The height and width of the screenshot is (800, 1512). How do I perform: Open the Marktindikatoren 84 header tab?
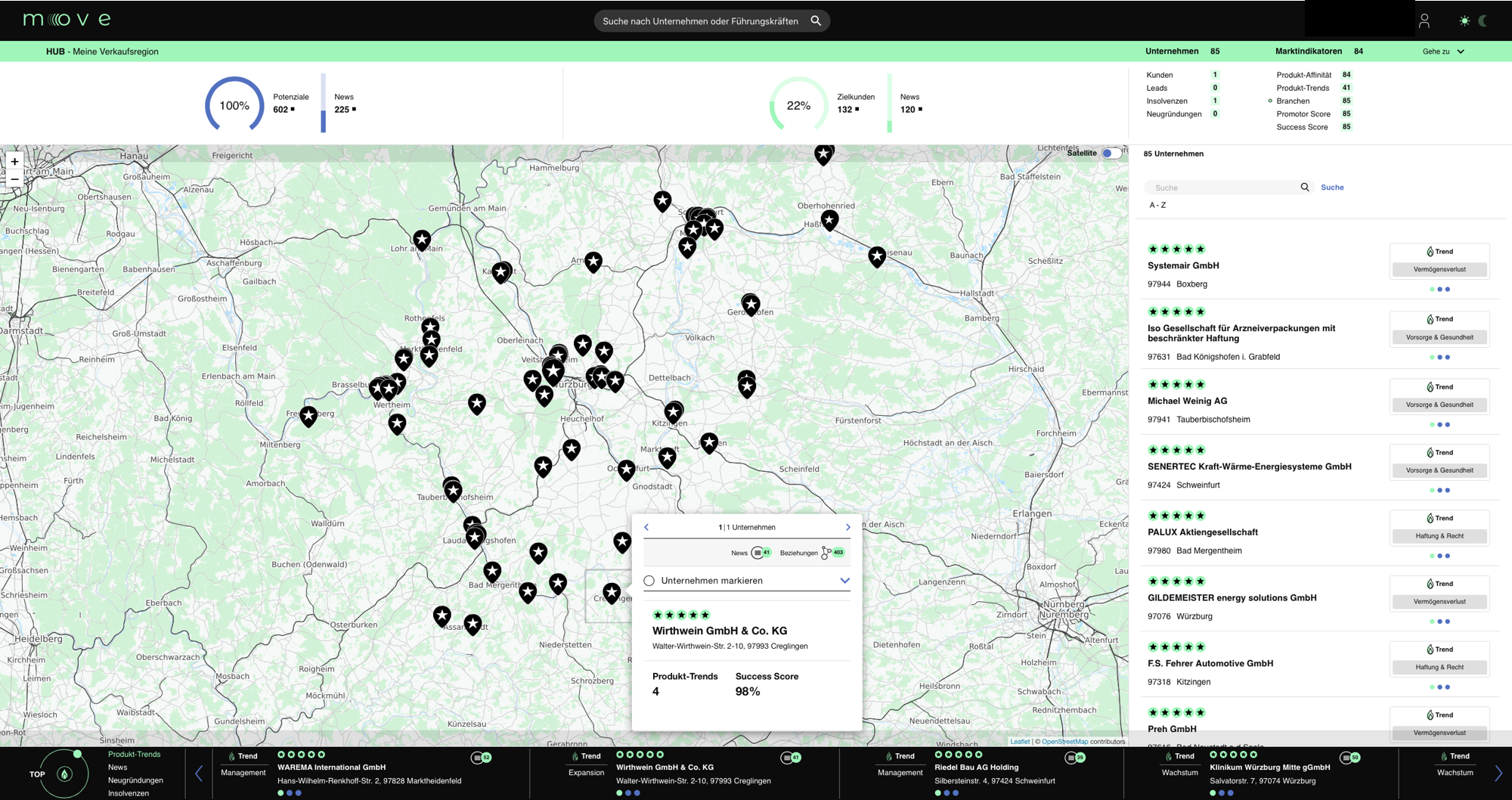tap(1318, 51)
